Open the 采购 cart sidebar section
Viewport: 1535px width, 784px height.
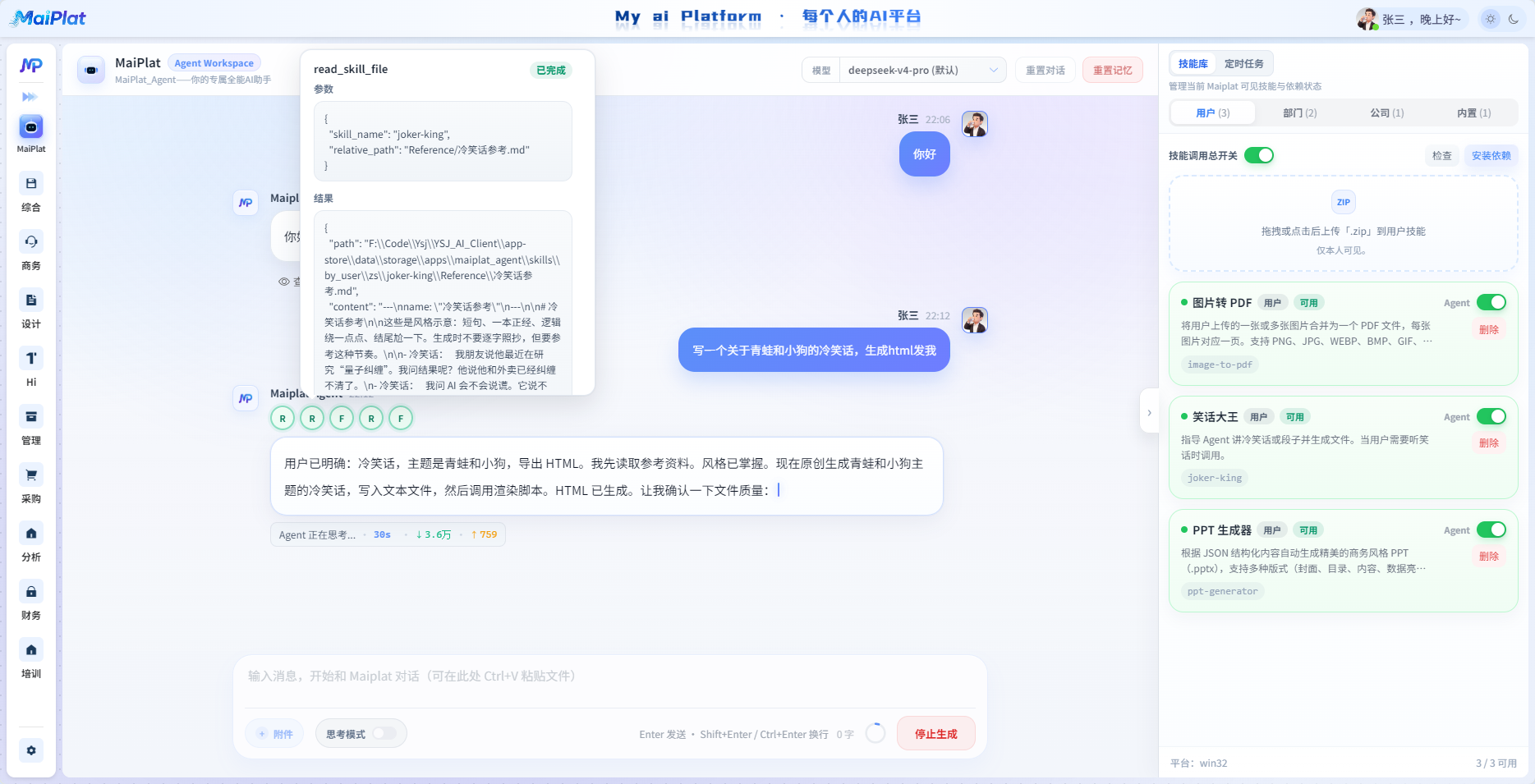(x=31, y=484)
